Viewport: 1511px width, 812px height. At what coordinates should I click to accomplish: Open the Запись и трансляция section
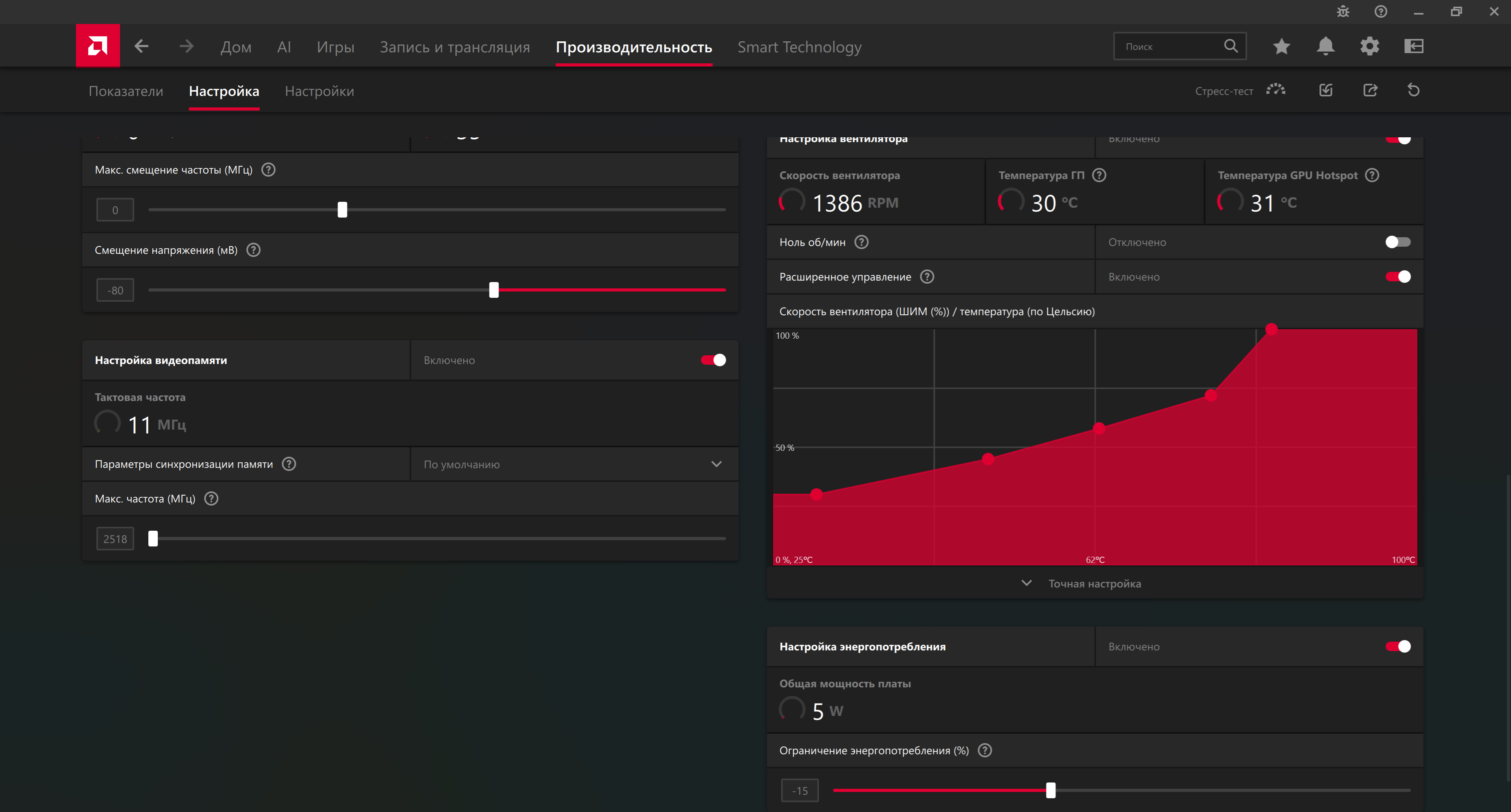point(454,47)
